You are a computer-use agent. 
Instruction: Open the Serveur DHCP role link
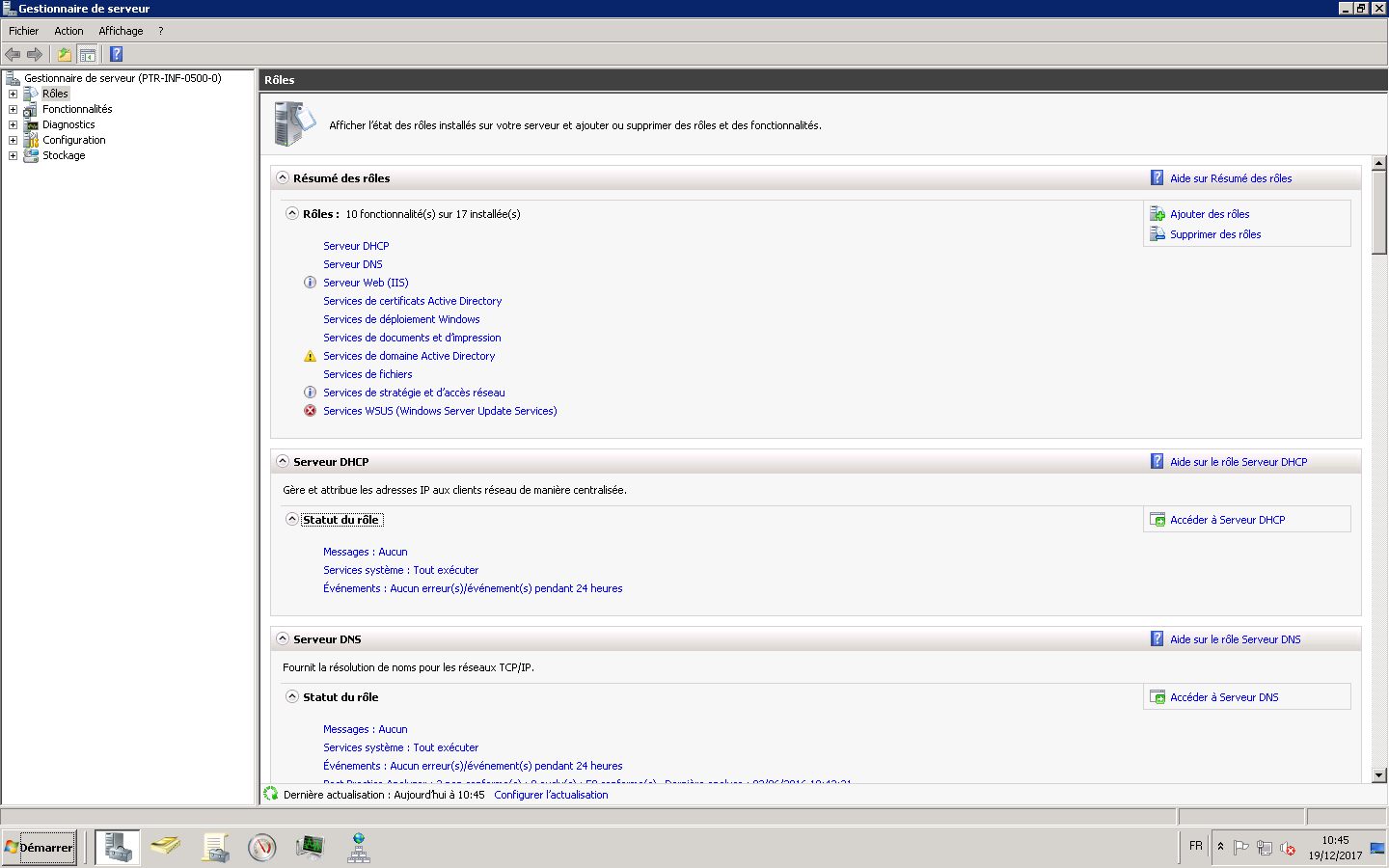tap(356, 246)
